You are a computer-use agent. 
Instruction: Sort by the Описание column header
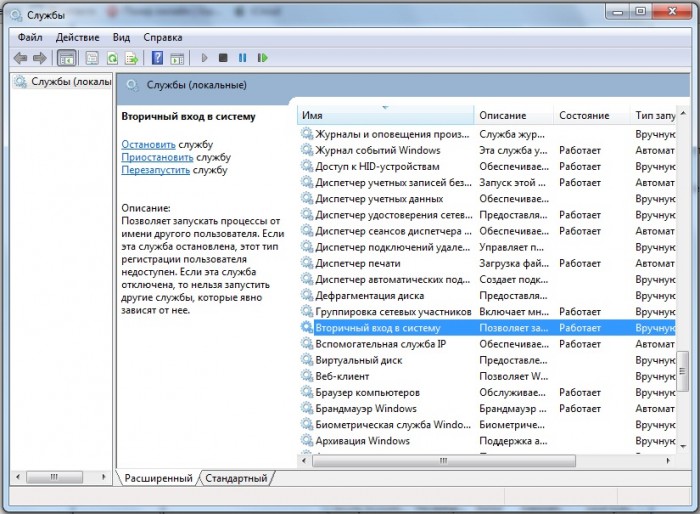[x=513, y=115]
